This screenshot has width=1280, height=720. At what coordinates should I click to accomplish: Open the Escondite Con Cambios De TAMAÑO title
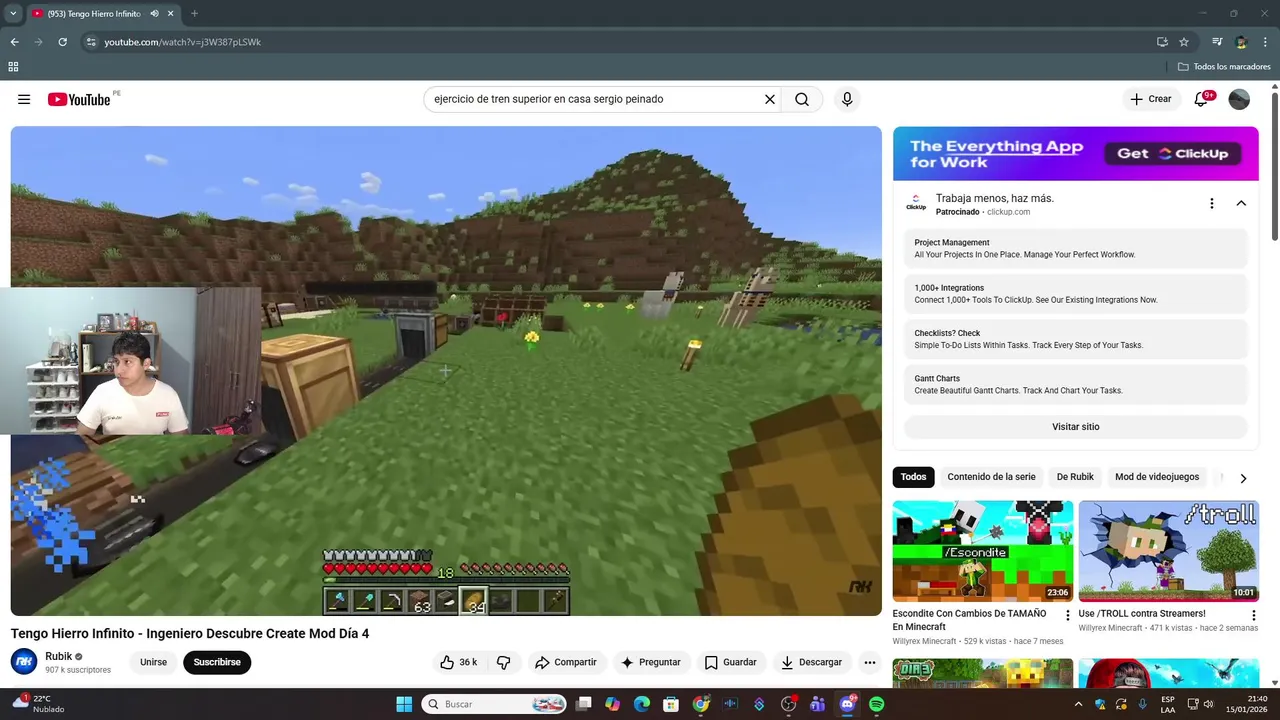point(969,620)
